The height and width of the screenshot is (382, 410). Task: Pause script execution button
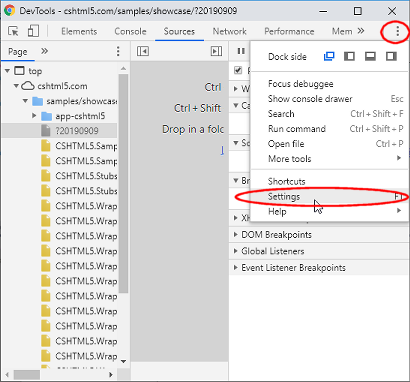point(241,51)
